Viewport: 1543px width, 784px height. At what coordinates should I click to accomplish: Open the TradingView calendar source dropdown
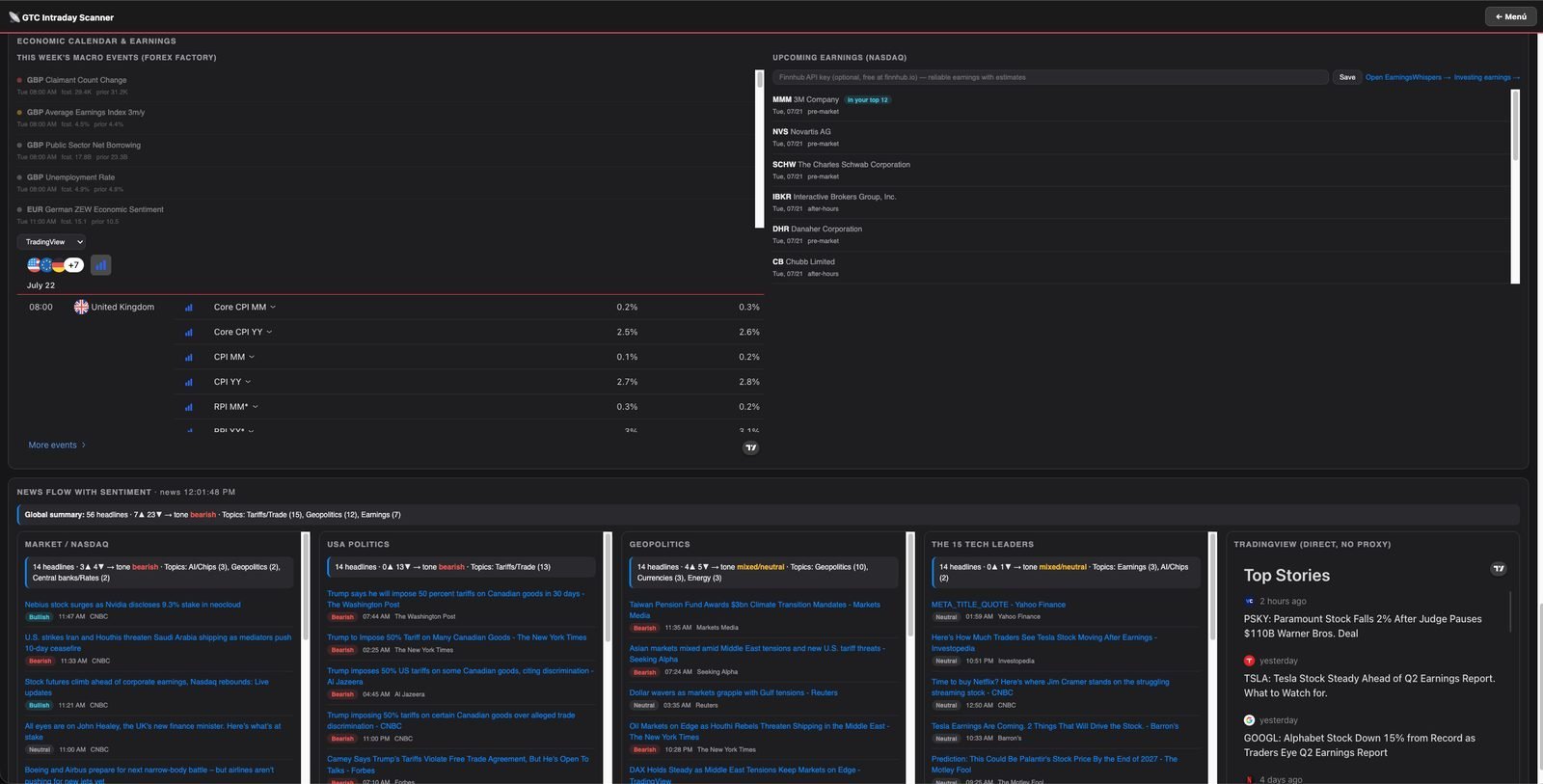point(51,242)
